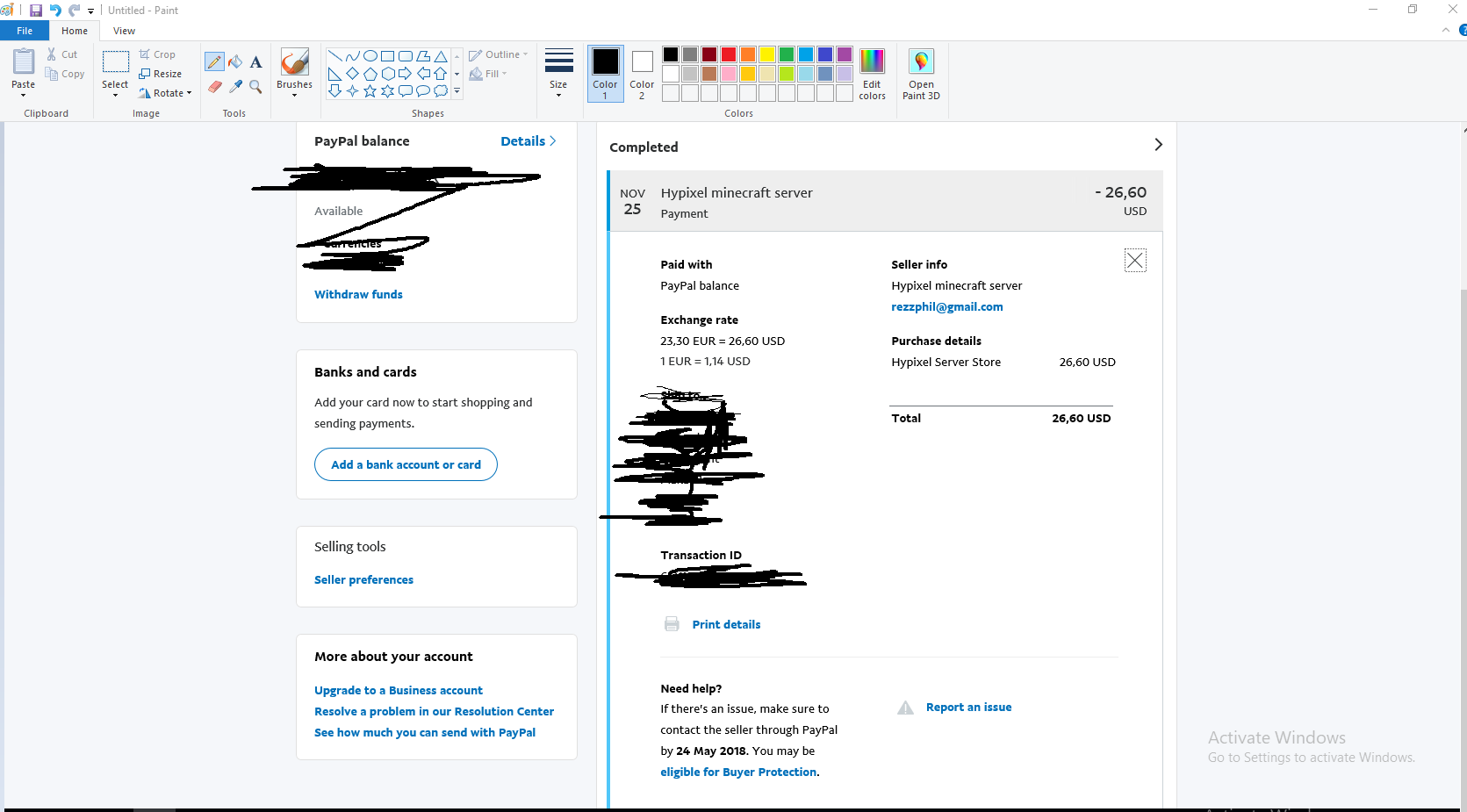1467x812 pixels.
Task: Click Add a bank account or card button
Action: [x=406, y=465]
